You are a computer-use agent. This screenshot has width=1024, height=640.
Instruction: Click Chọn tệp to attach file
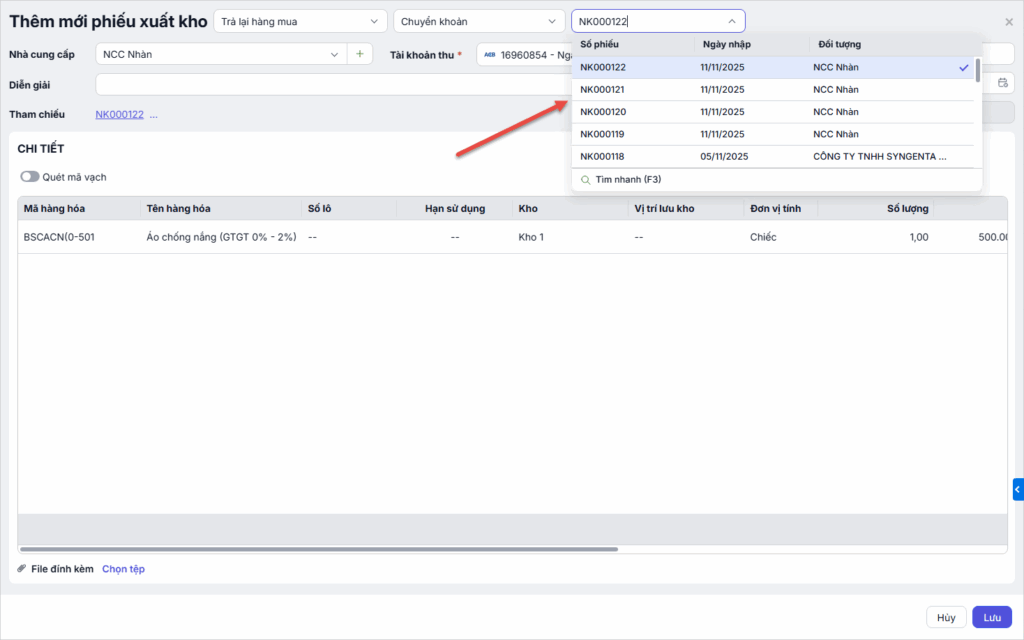(x=123, y=569)
